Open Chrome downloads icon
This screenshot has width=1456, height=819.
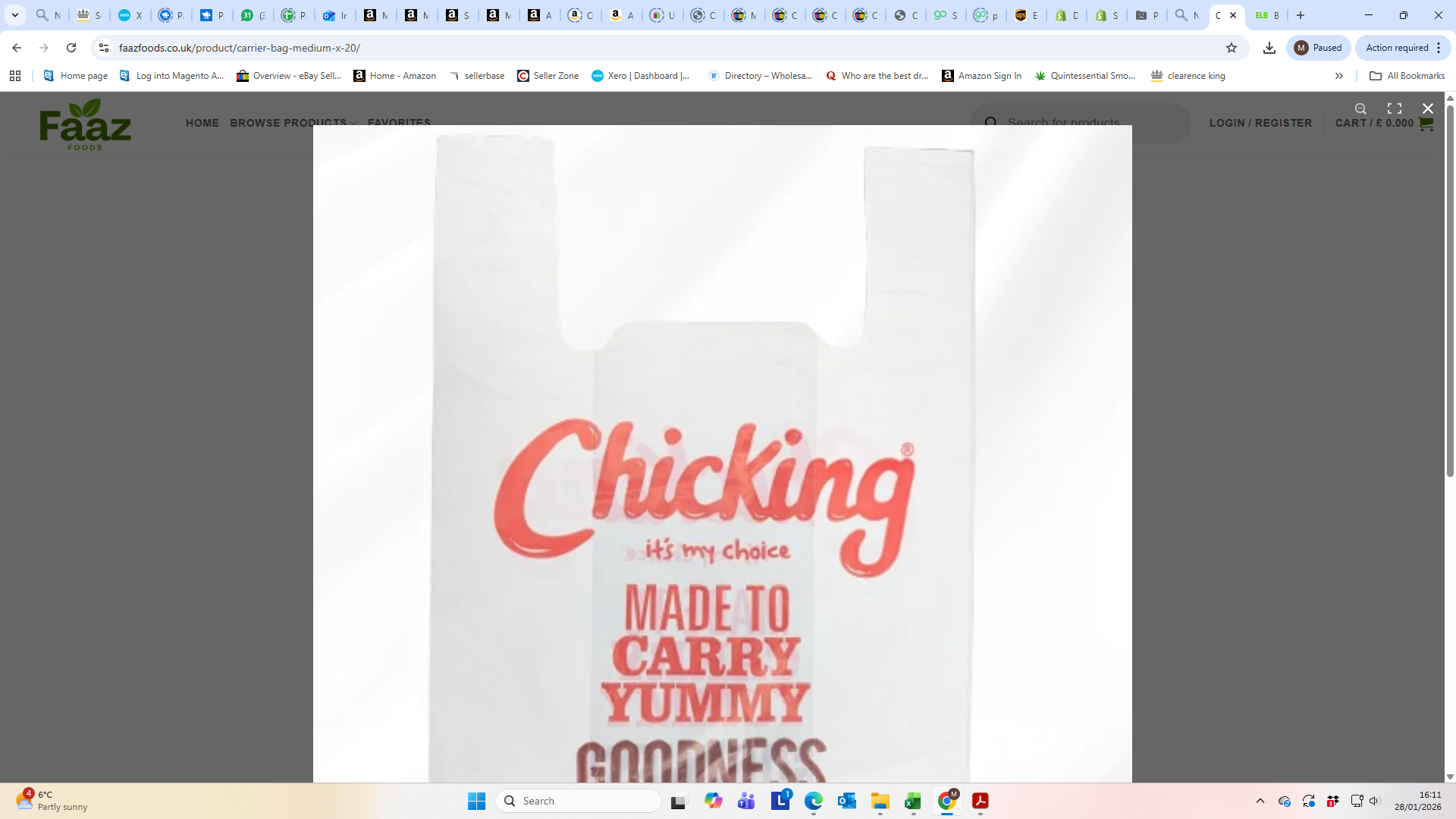(1269, 48)
